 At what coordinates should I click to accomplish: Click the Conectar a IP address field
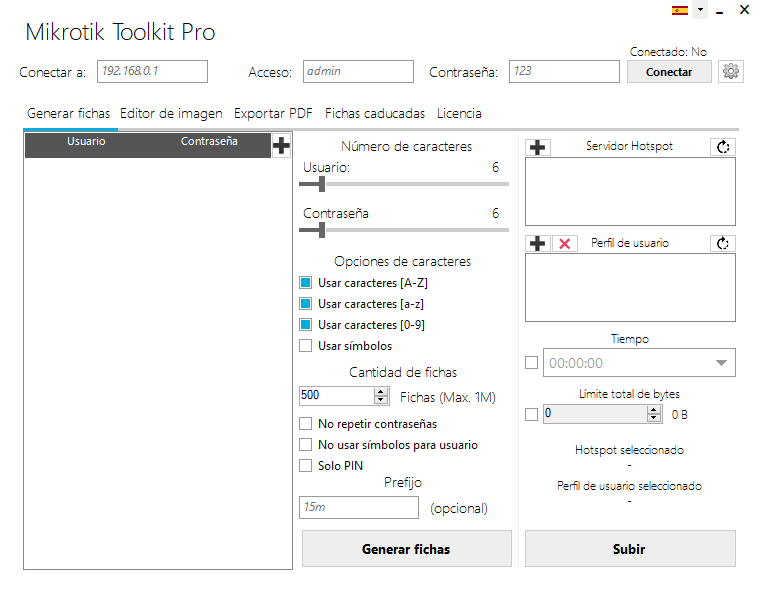coord(152,71)
